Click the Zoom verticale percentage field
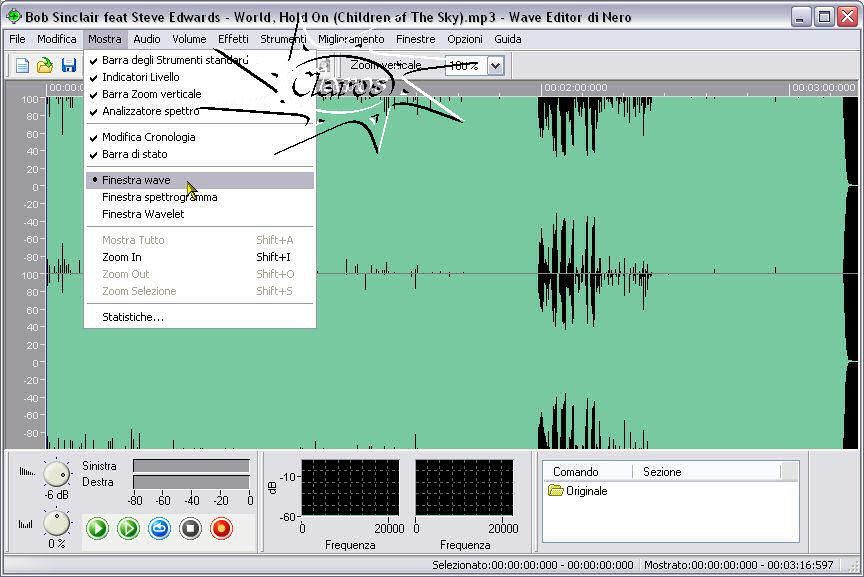The image size is (864, 577). click(466, 66)
